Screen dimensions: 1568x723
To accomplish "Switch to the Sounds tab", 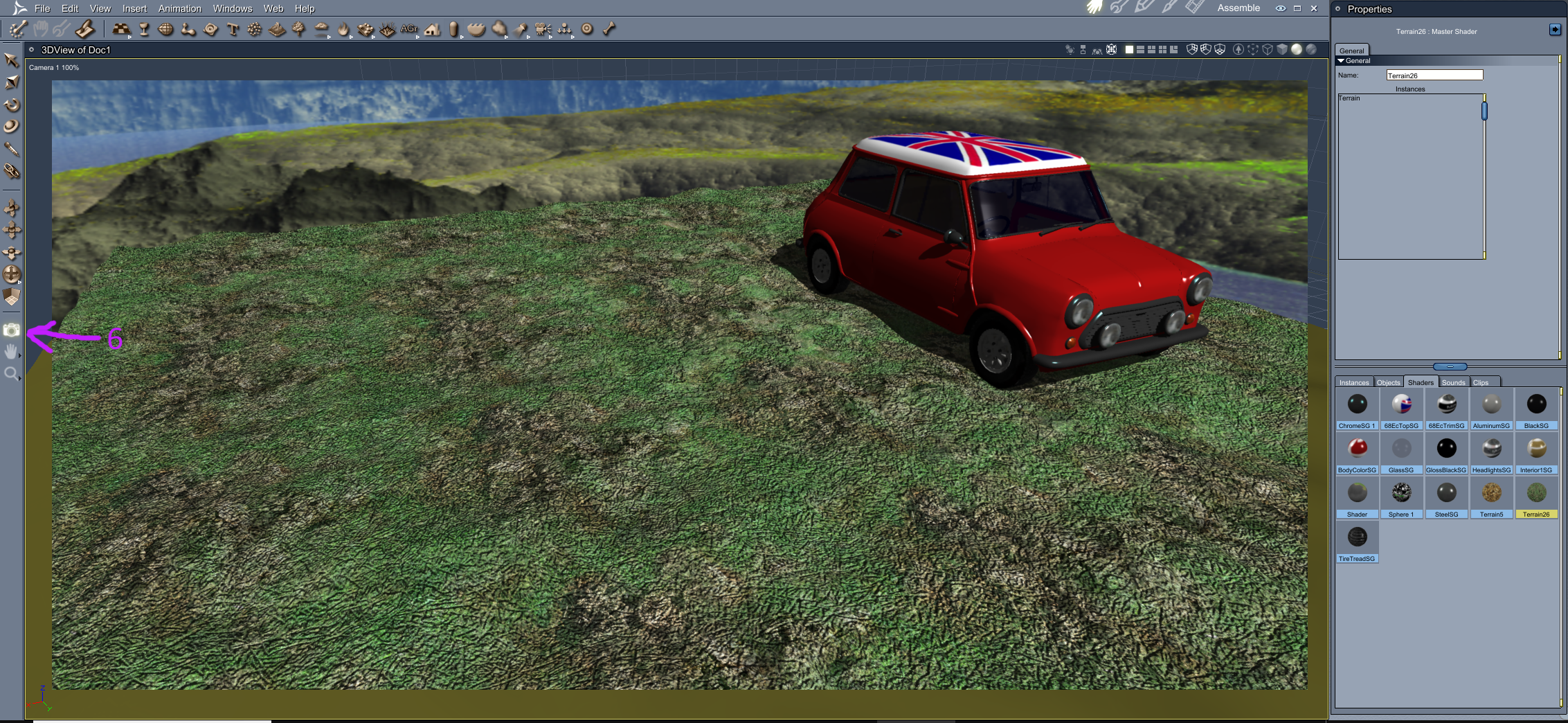I will (1454, 382).
